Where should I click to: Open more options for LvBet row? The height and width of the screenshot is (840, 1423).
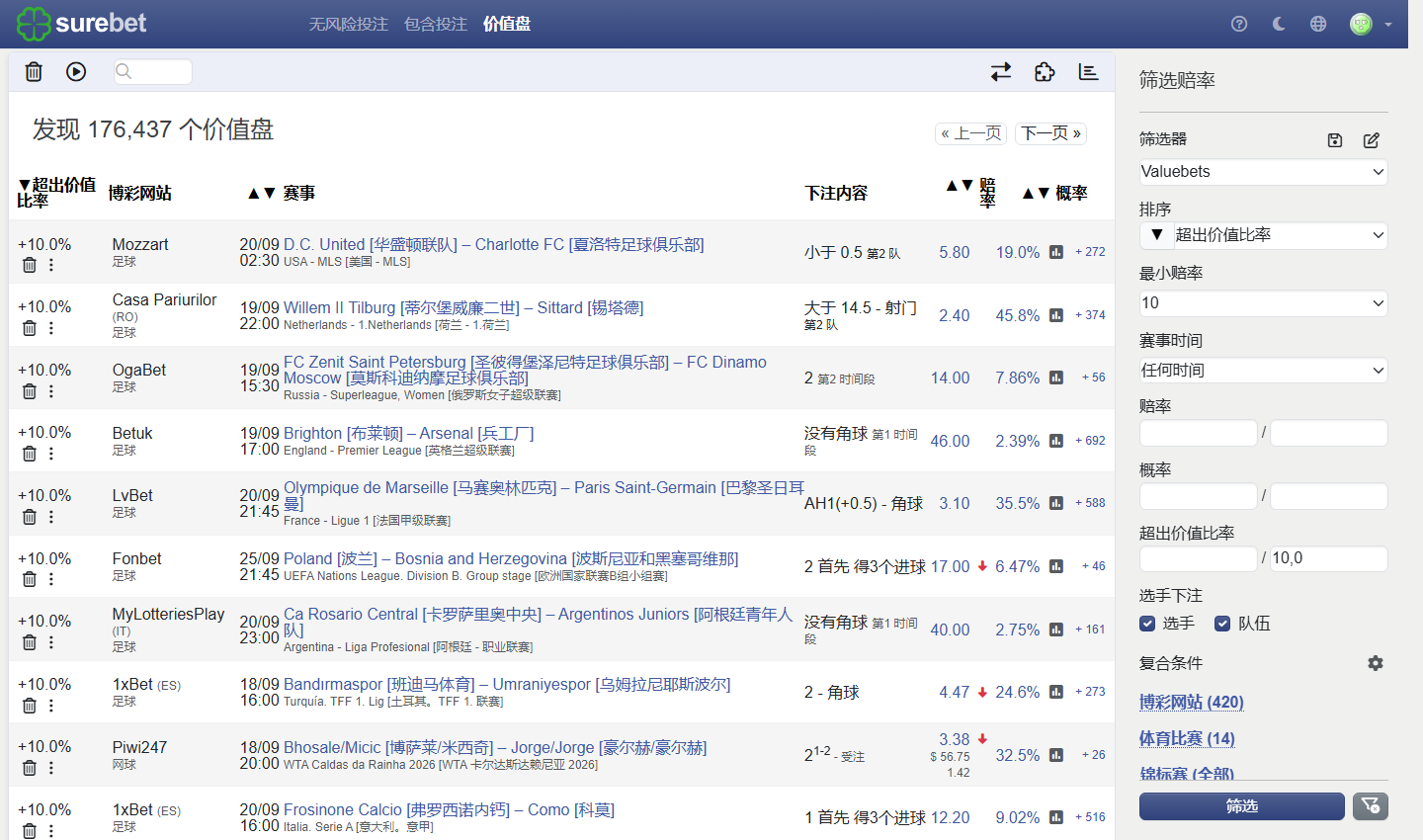[51, 517]
